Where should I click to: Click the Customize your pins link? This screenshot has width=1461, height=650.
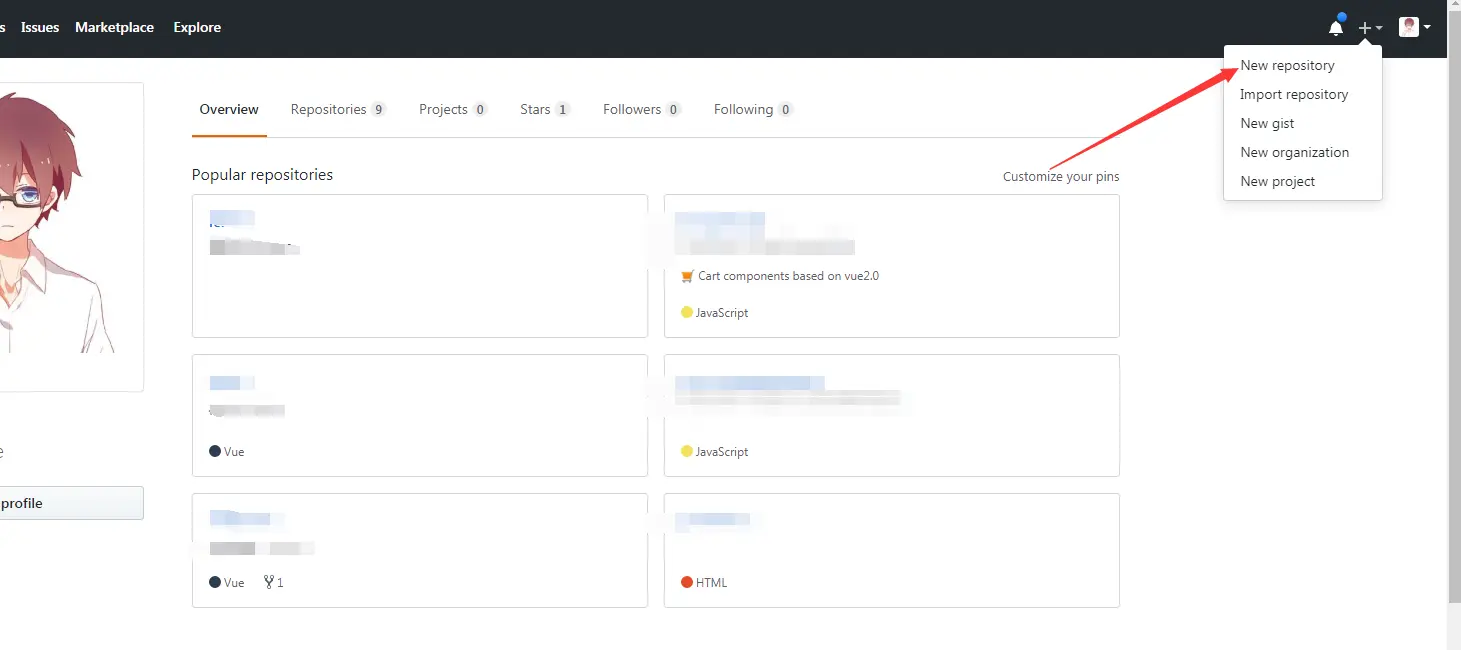point(1061,176)
